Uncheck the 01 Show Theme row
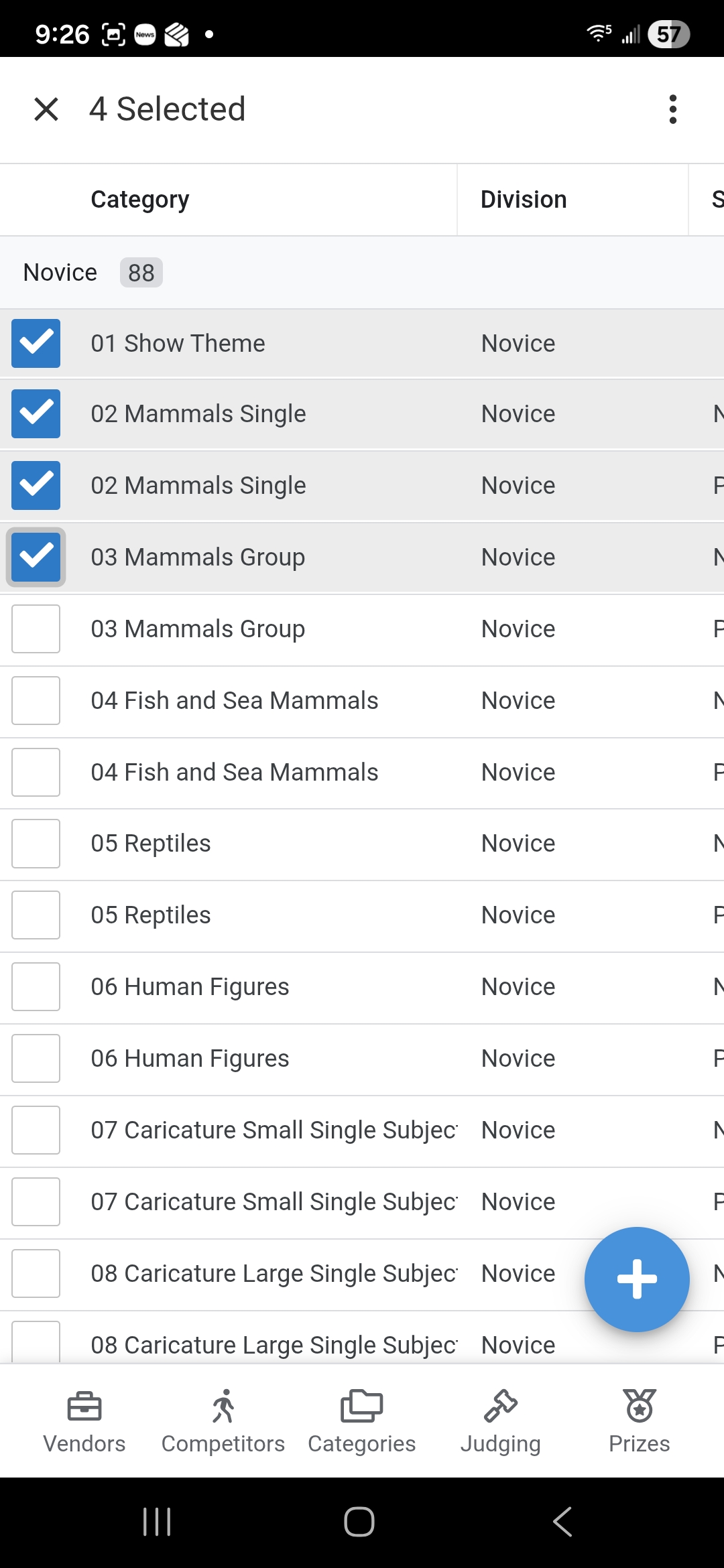 (x=36, y=344)
